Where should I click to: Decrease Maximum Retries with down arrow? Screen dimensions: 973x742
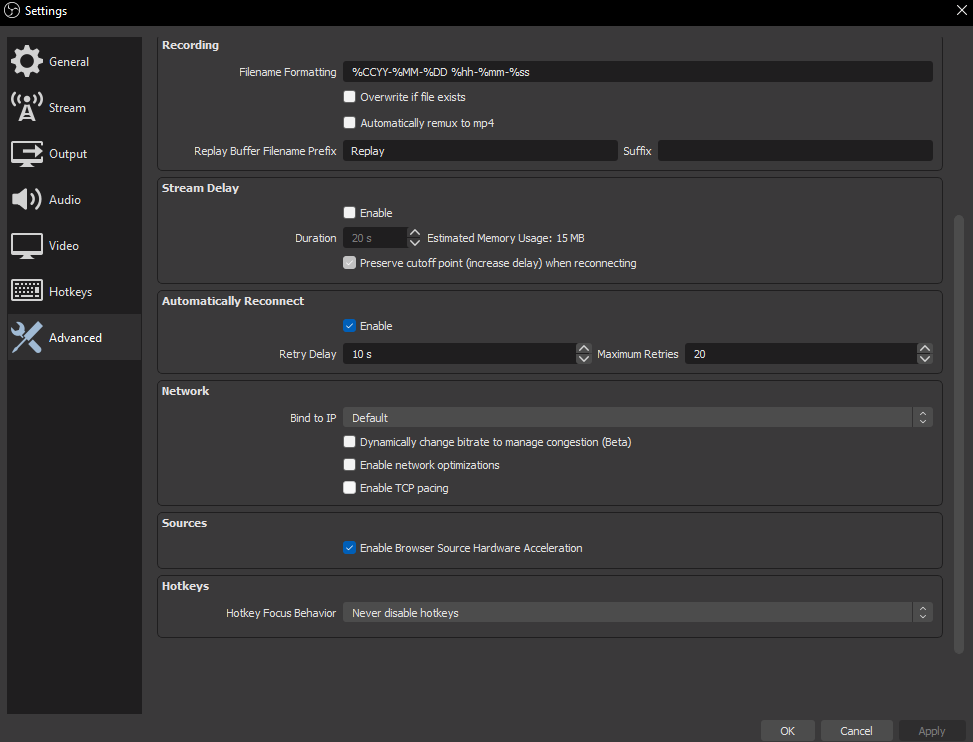coord(925,359)
